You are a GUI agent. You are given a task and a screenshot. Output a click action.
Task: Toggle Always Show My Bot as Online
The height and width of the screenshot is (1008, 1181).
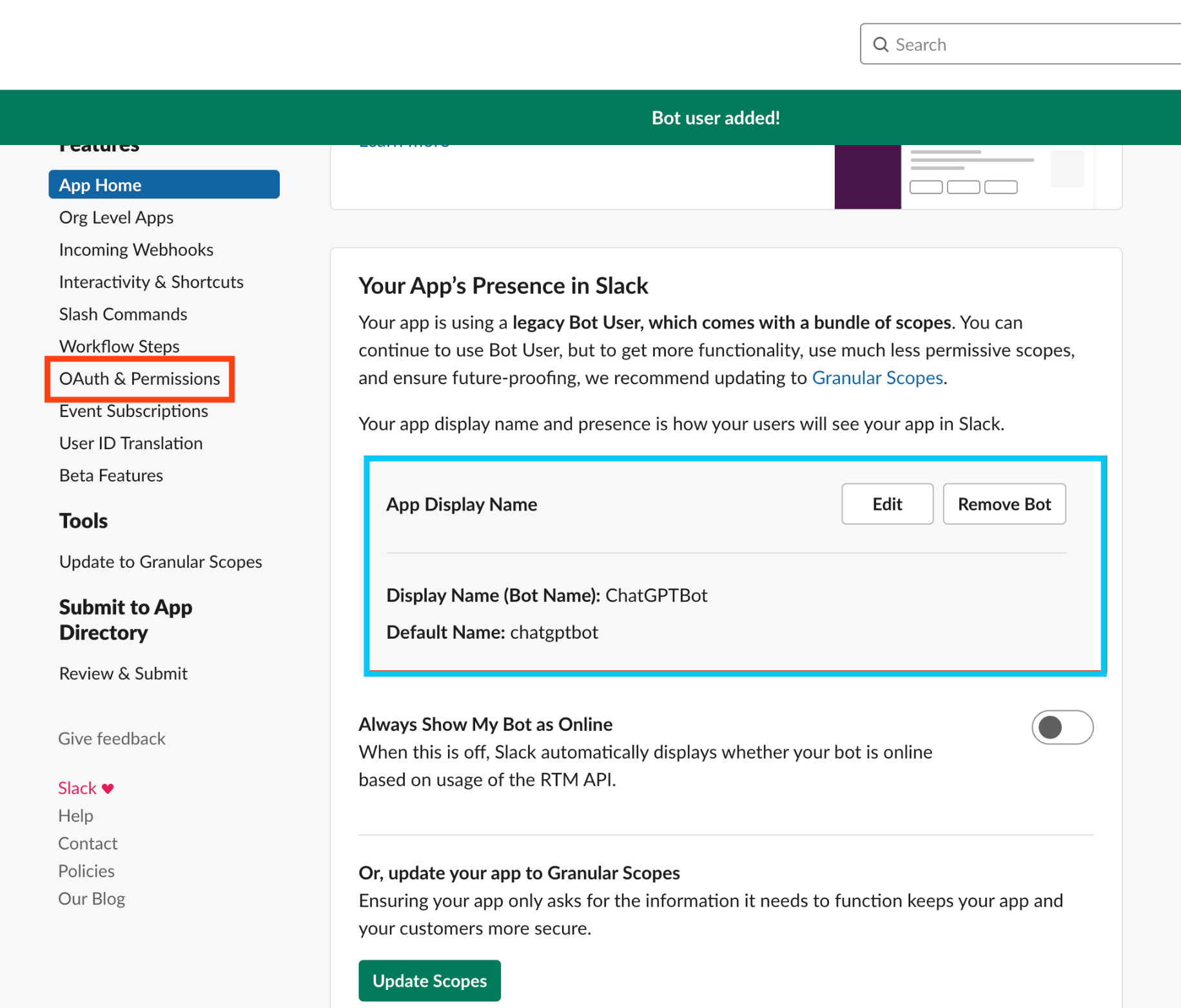pos(1062,727)
